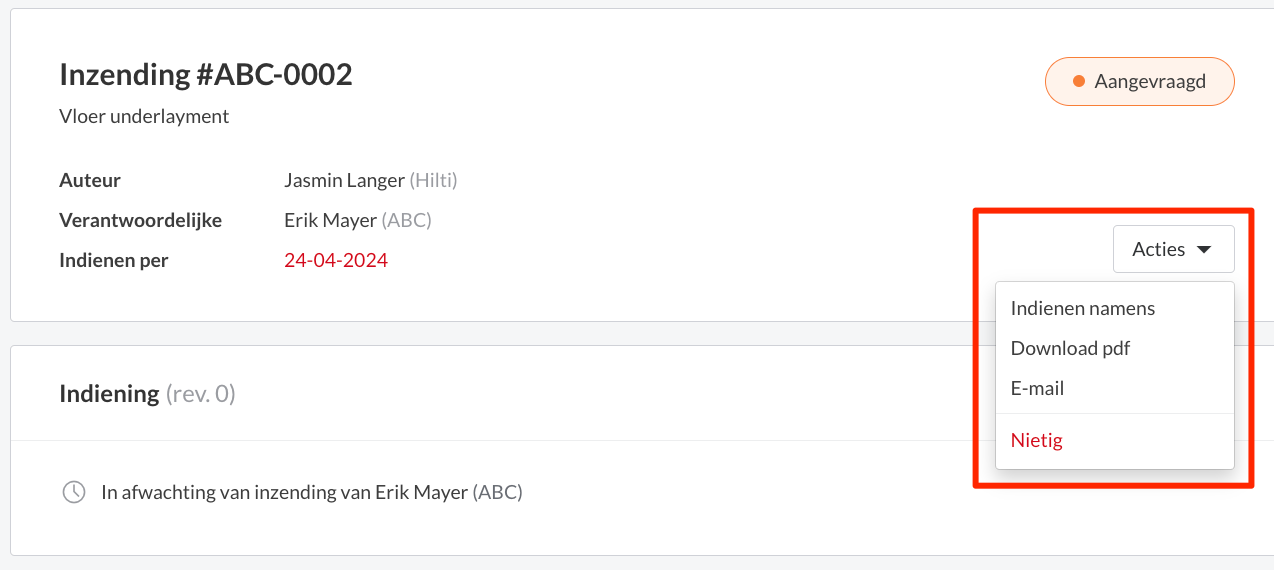Click the Vloer underlayment subtitle
The width and height of the screenshot is (1274, 570).
click(x=144, y=117)
